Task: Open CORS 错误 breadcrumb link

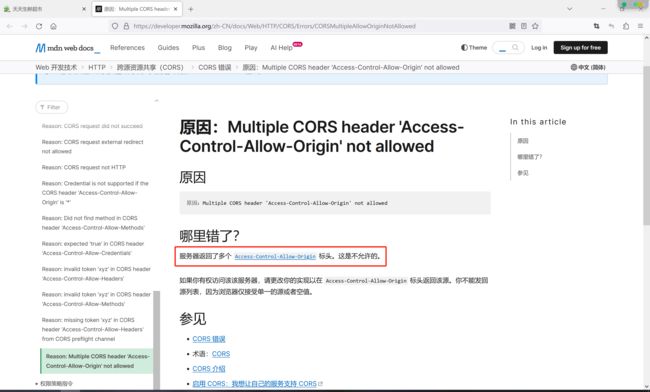Action: click(215, 67)
